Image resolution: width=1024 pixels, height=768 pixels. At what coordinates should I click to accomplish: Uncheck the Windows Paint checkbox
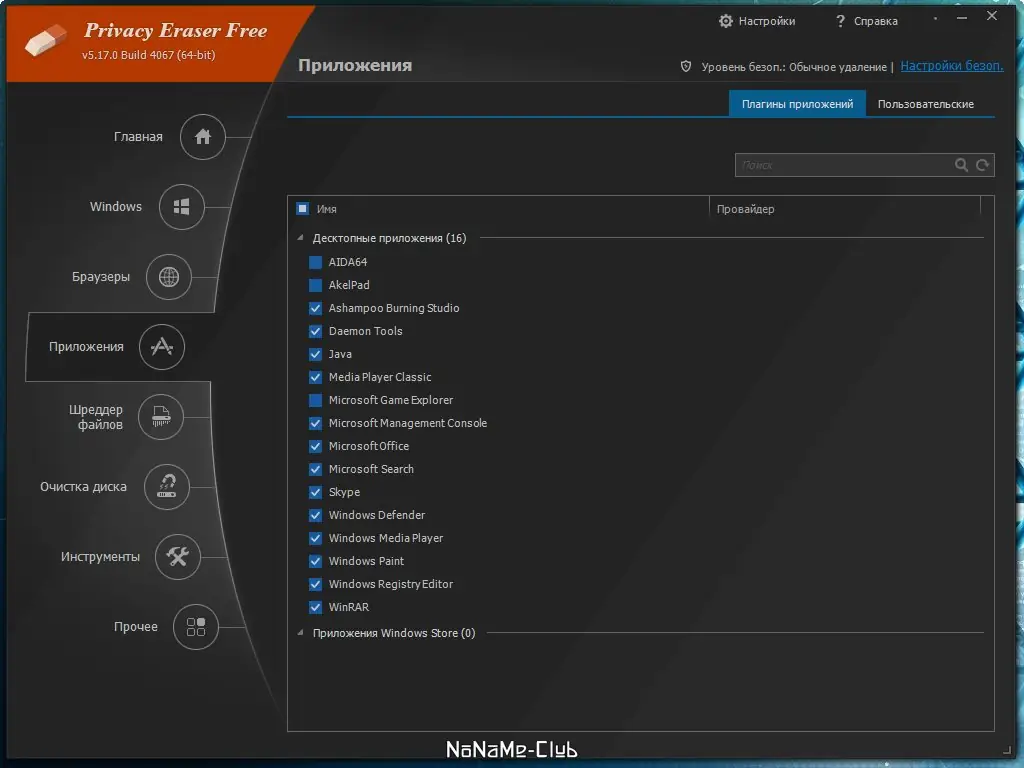pyautogui.click(x=315, y=561)
